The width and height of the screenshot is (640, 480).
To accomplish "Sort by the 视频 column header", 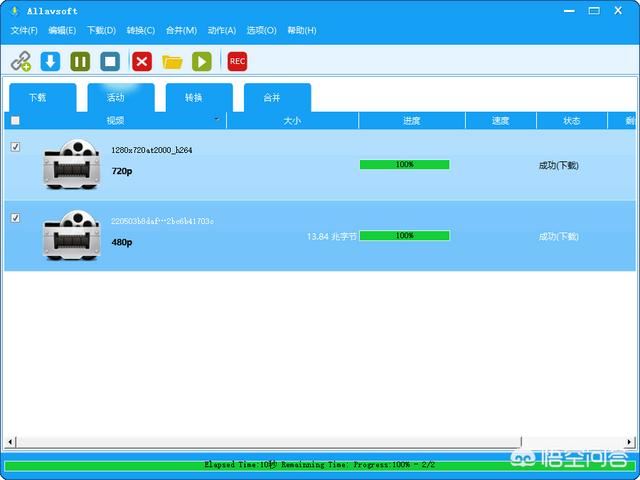I will coord(116,120).
